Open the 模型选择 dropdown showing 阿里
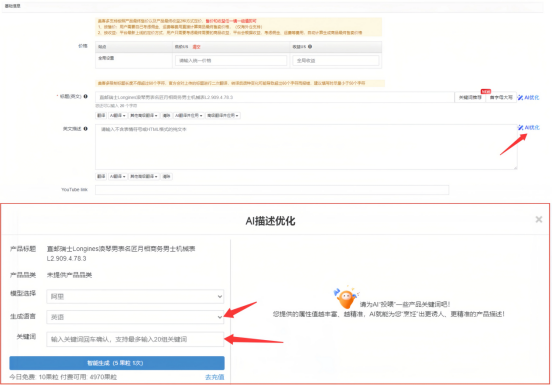This screenshot has height=385, width=552. point(135,297)
